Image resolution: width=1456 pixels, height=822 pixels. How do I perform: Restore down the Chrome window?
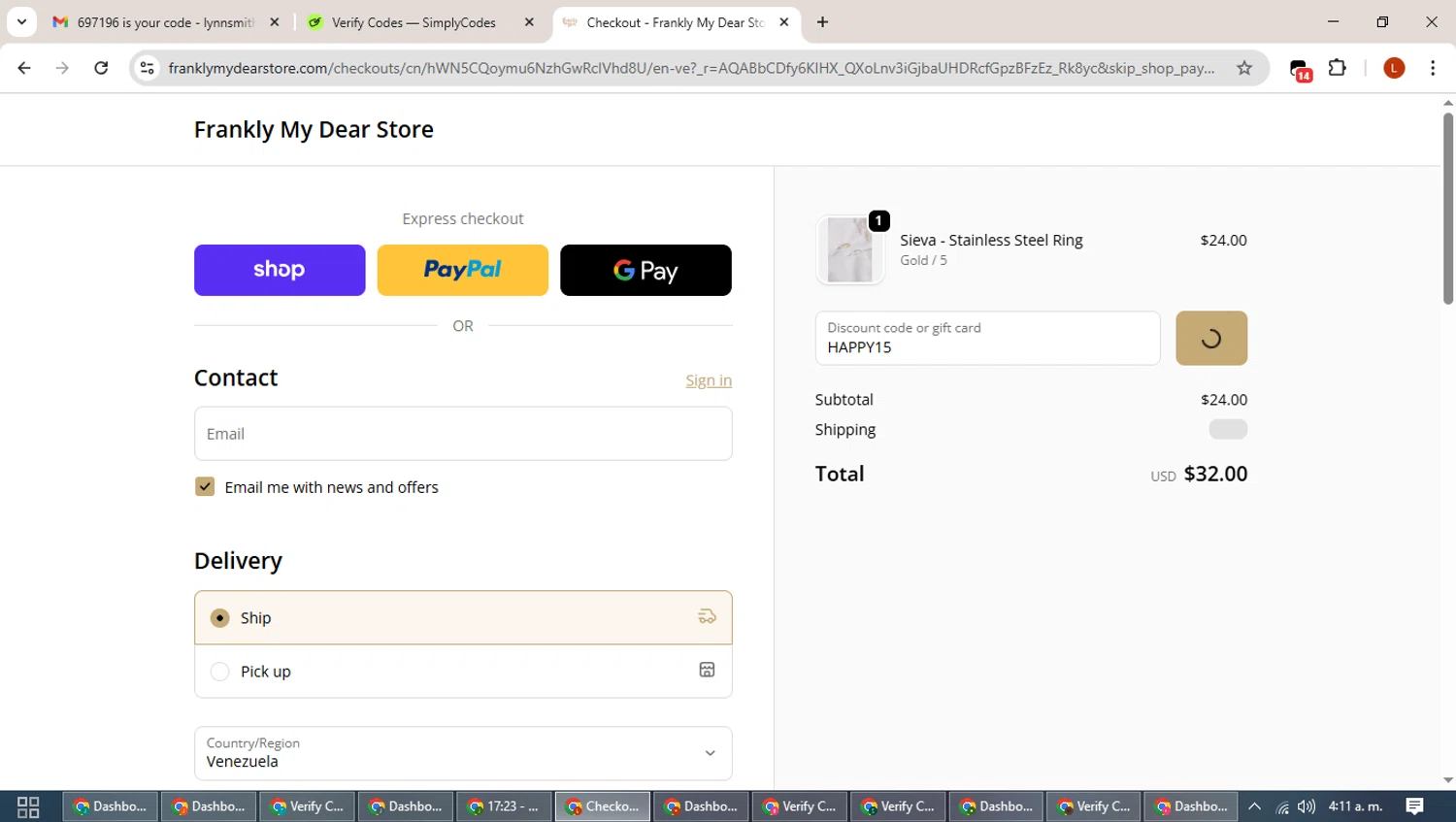click(1382, 21)
